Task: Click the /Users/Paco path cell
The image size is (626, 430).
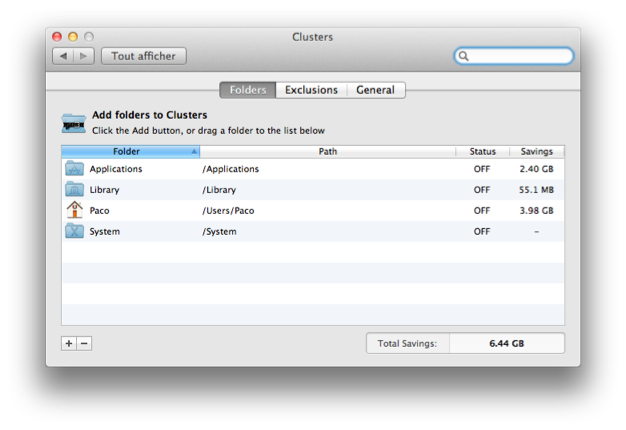Action: [x=228, y=210]
